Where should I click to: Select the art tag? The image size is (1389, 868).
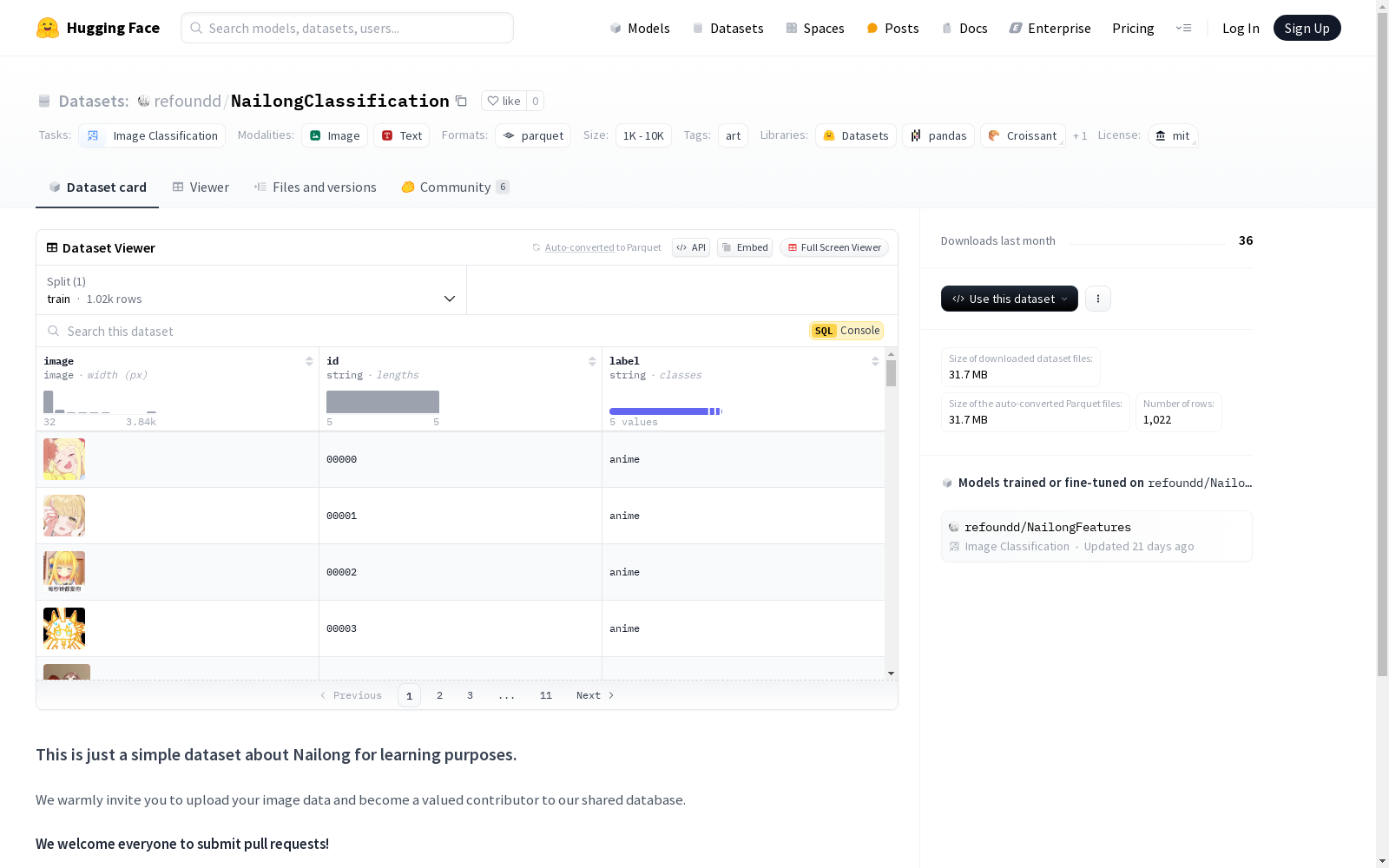click(x=733, y=135)
